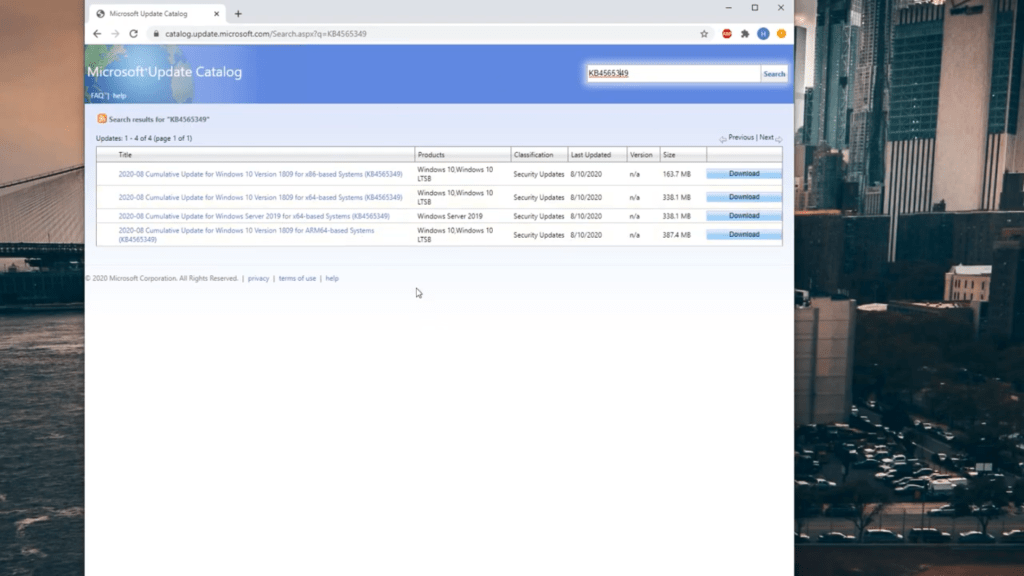Open the terms of use footer link
This screenshot has height=576, width=1024.
[297, 278]
